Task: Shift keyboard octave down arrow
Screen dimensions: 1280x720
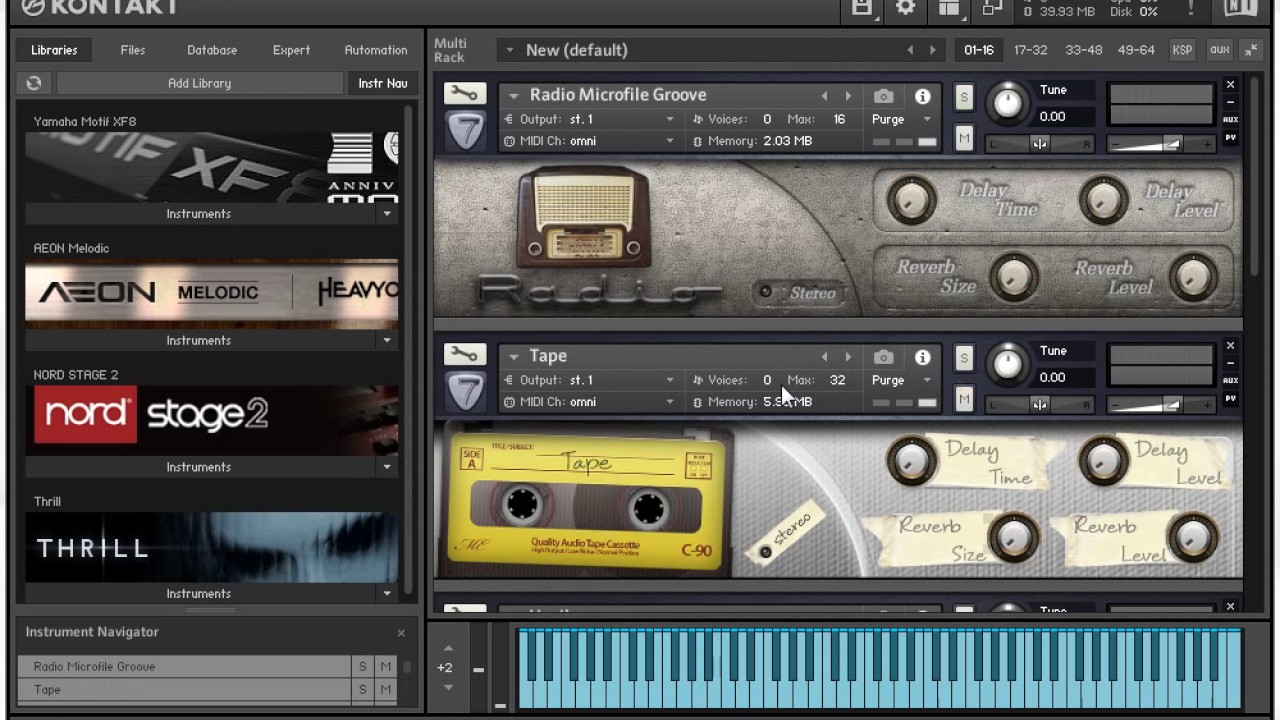Action: point(448,687)
